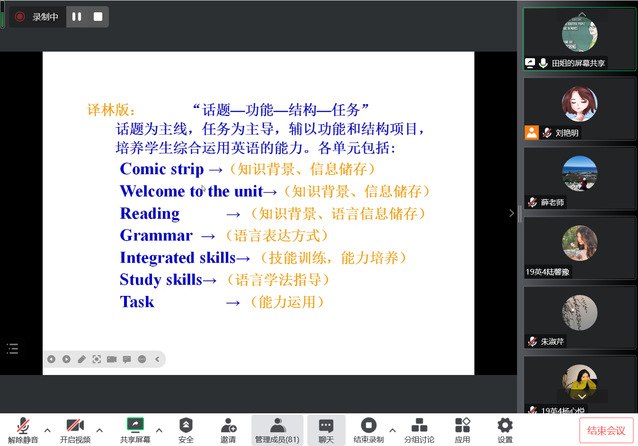
Task: Open meeting Settings (设置) gear
Action: [505, 429]
